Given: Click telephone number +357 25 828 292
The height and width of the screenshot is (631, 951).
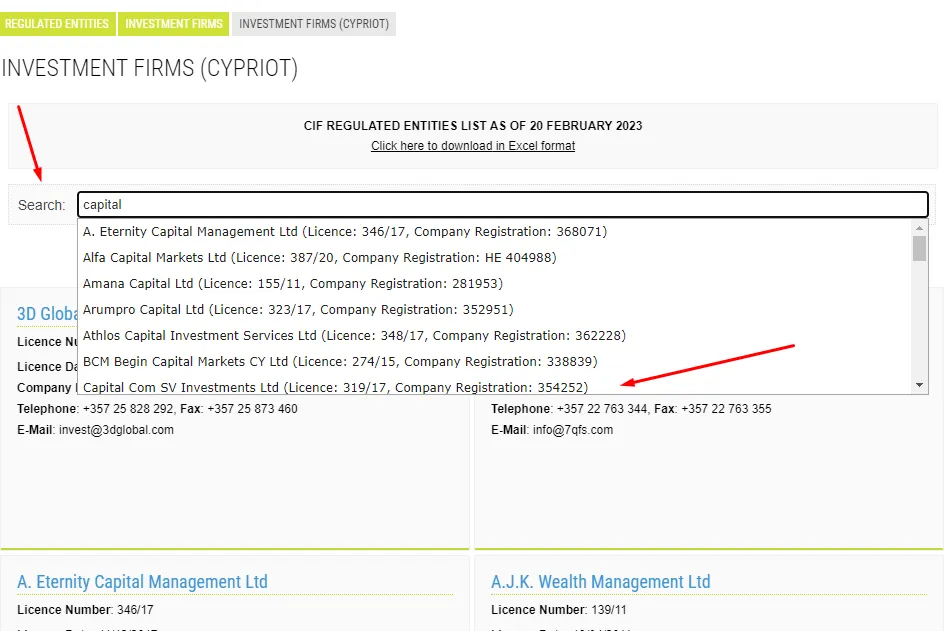Looking at the screenshot, I should click(x=128, y=409).
